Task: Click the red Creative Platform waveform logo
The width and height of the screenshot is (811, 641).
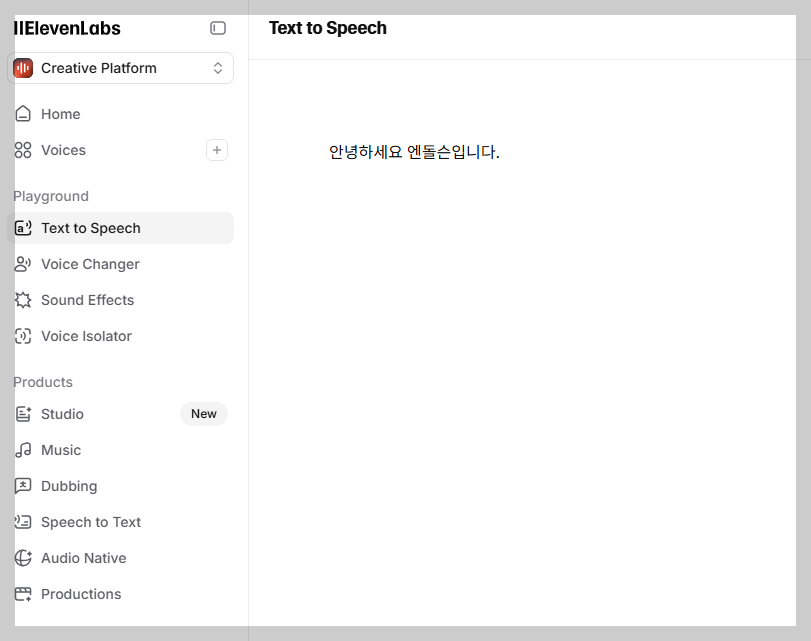Action: [x=23, y=68]
